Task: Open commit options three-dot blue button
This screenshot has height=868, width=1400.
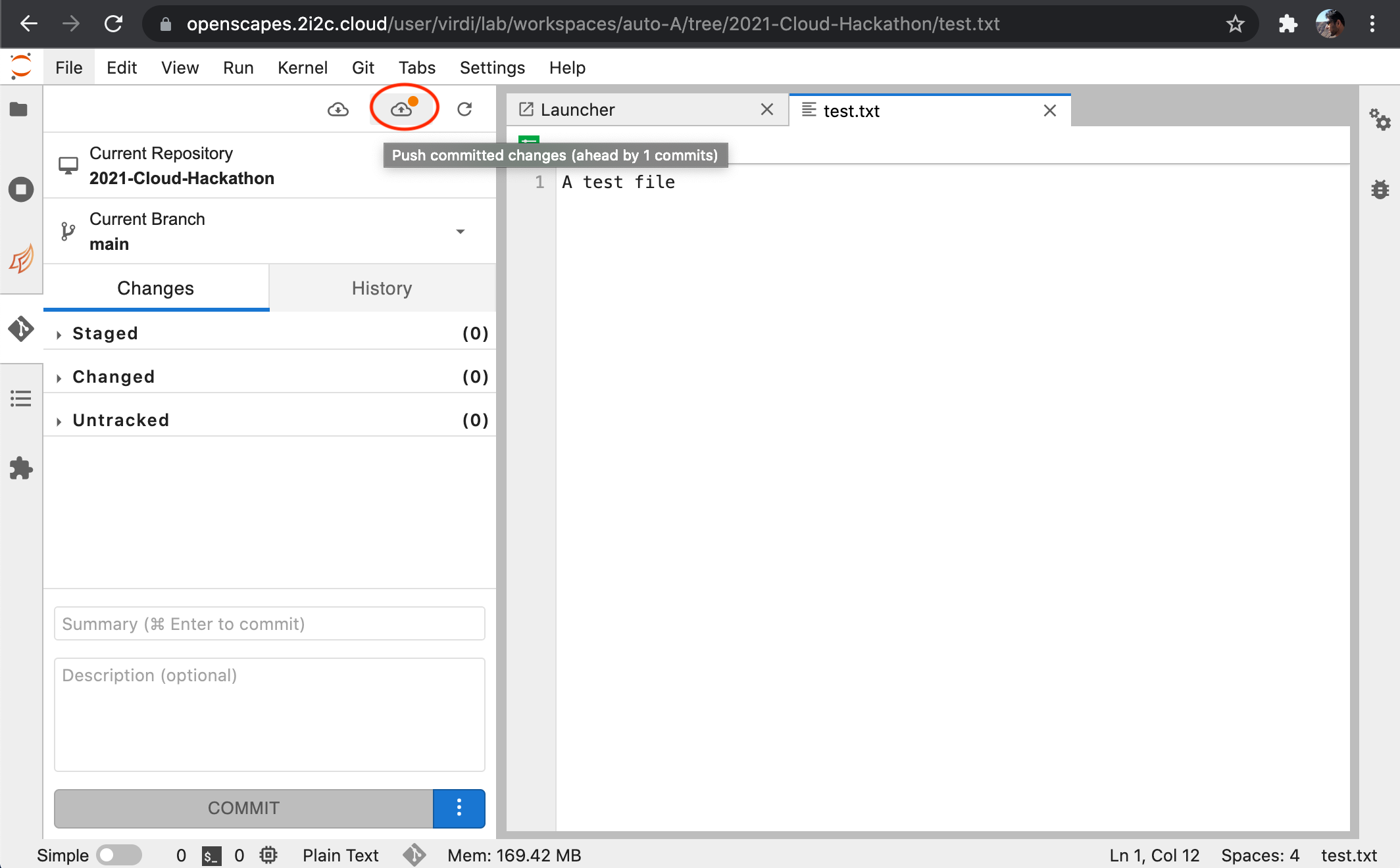Action: pos(459,808)
